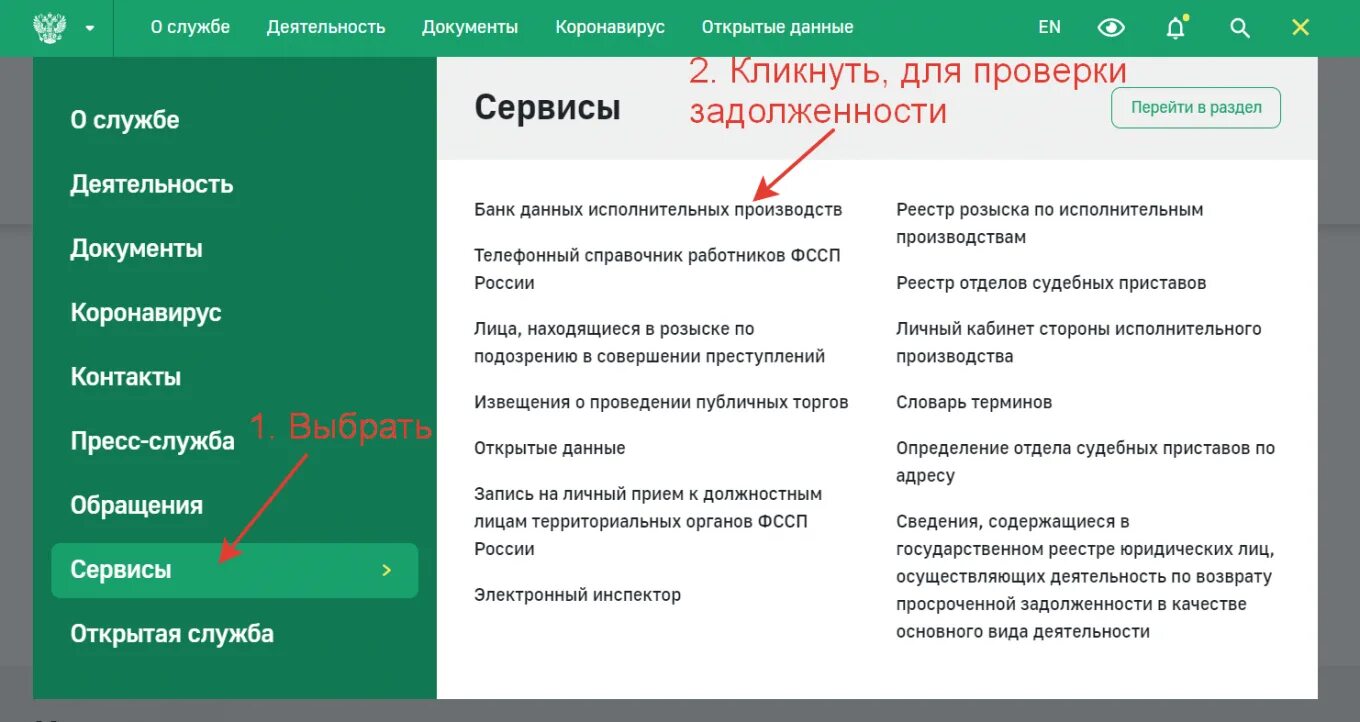Close the menu with the yellow X icon

tap(1300, 28)
